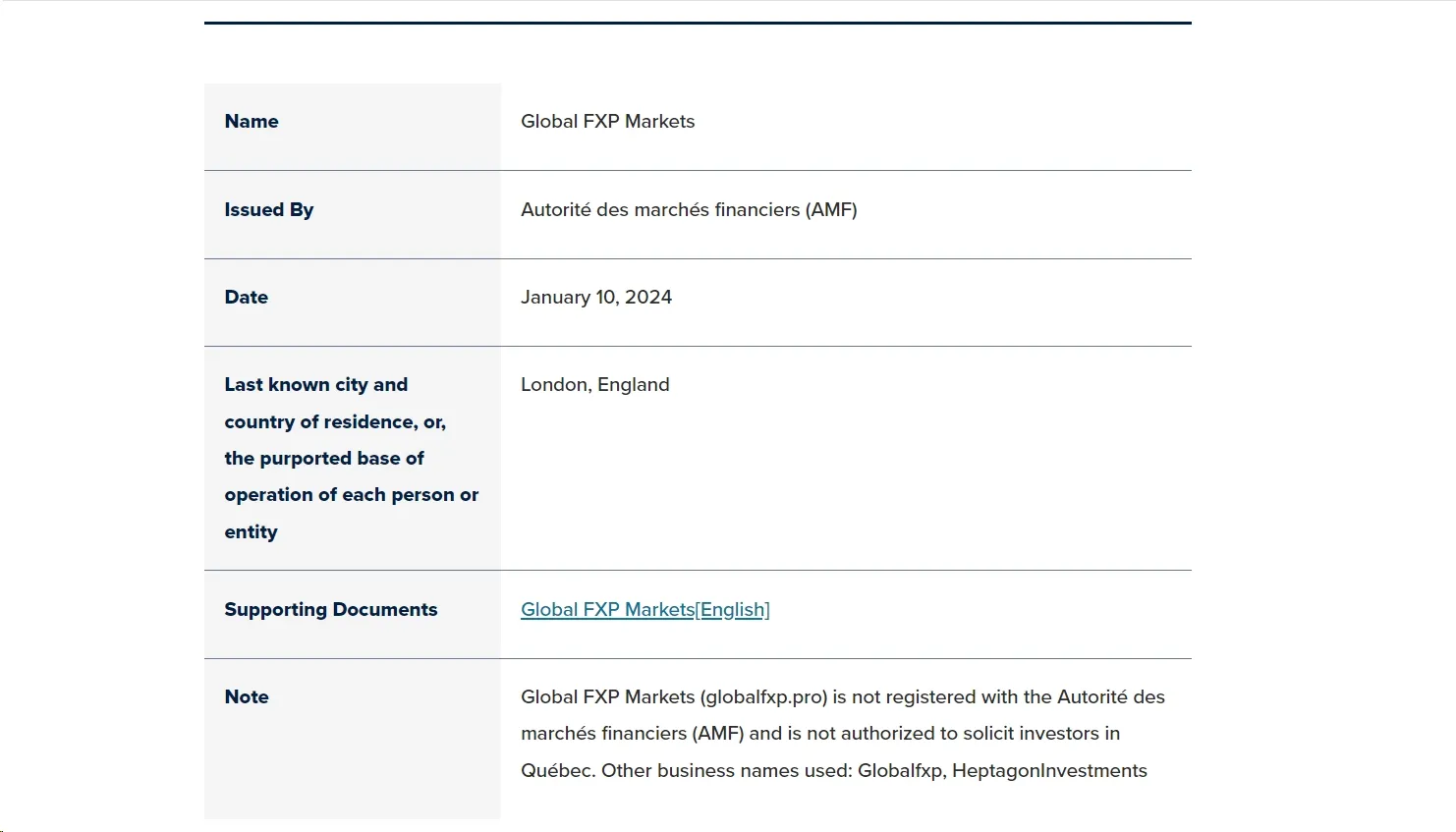Image resolution: width=1456 pixels, height=832 pixels.
Task: Click 'marchés financiers (AMF)' in the note paragraph
Action: tap(633, 734)
